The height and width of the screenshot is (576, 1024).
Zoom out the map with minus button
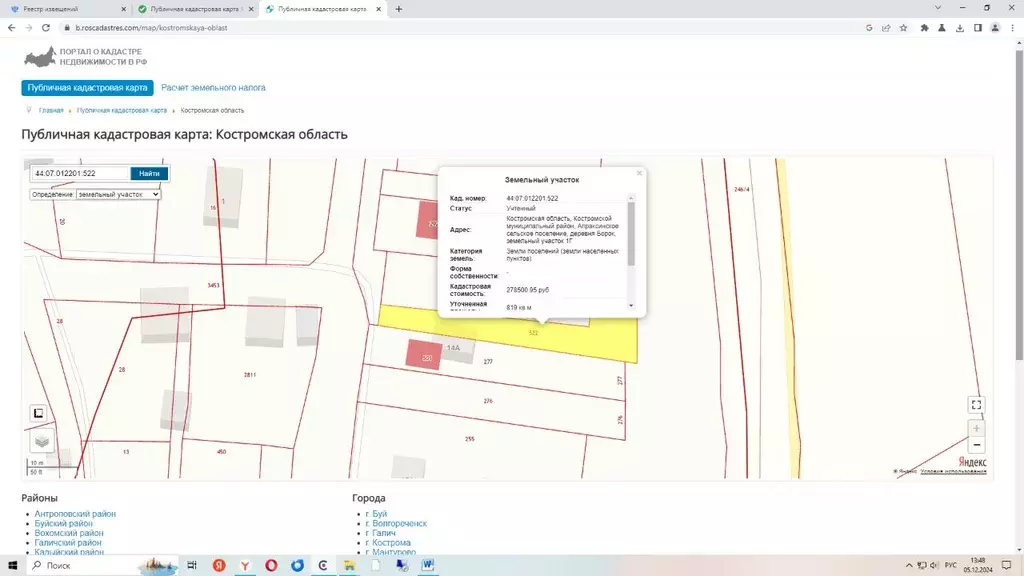tap(976, 445)
